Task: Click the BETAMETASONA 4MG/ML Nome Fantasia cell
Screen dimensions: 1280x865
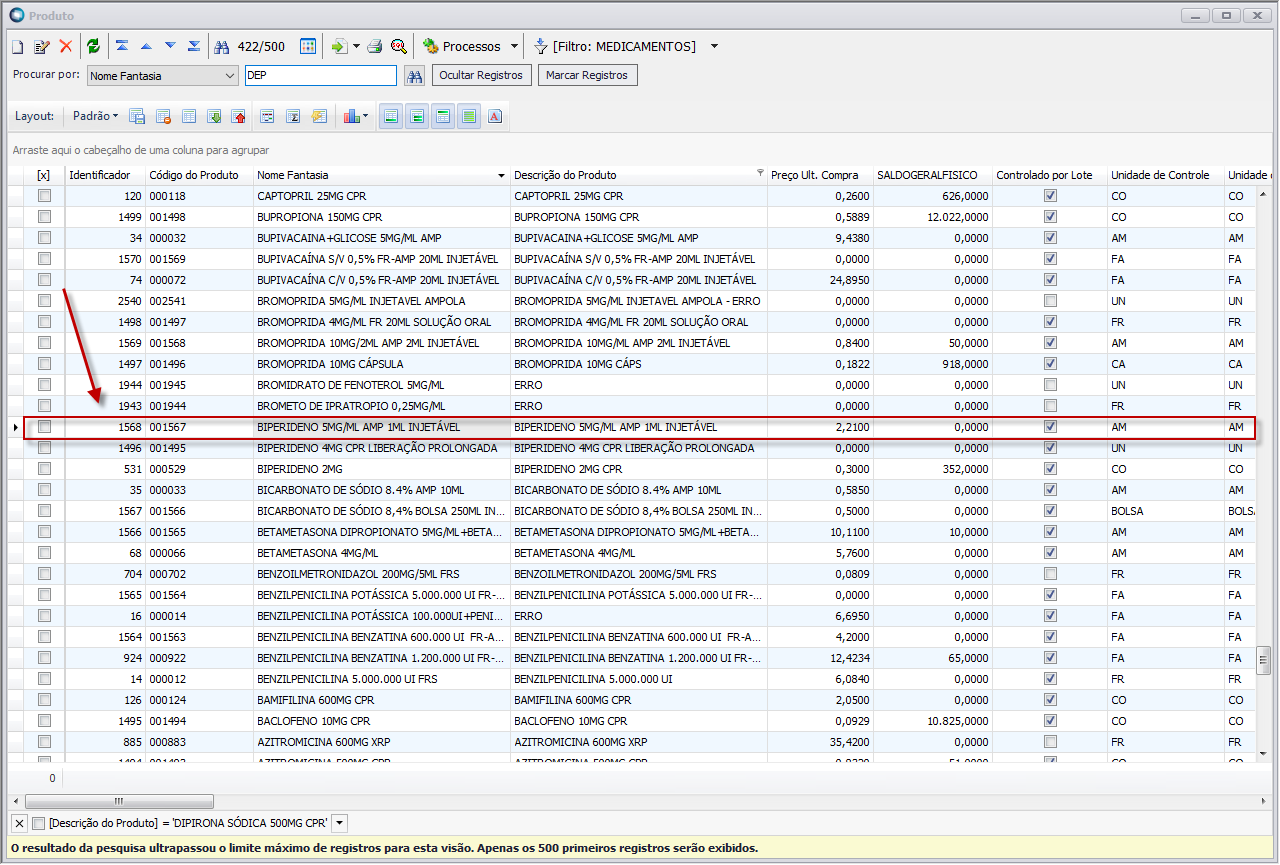Action: [382, 553]
